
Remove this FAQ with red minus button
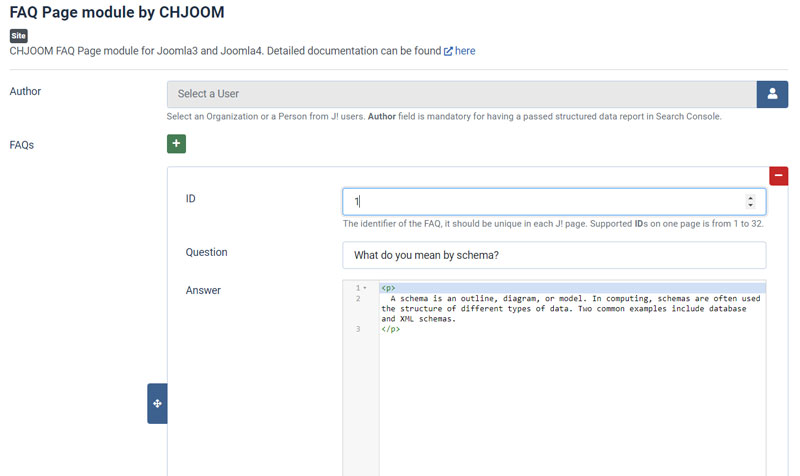coord(779,176)
